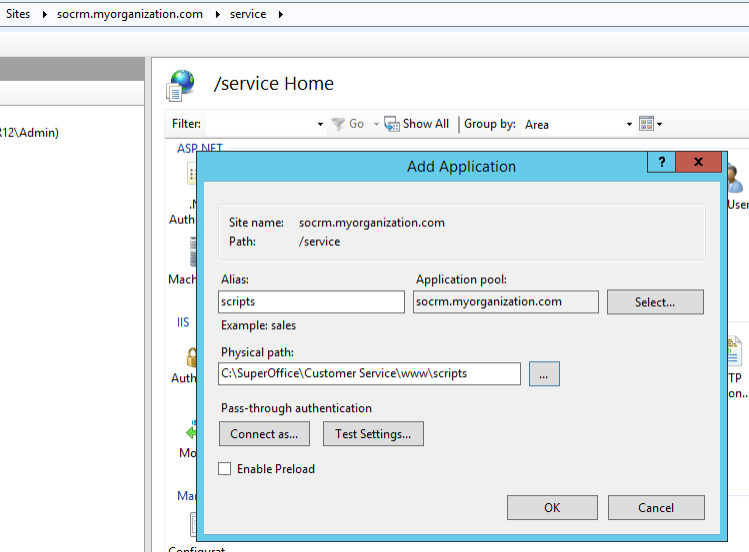This screenshot has height=552, width=749.
Task: Expand the Filter box dropdown arrow
Action: tap(320, 124)
